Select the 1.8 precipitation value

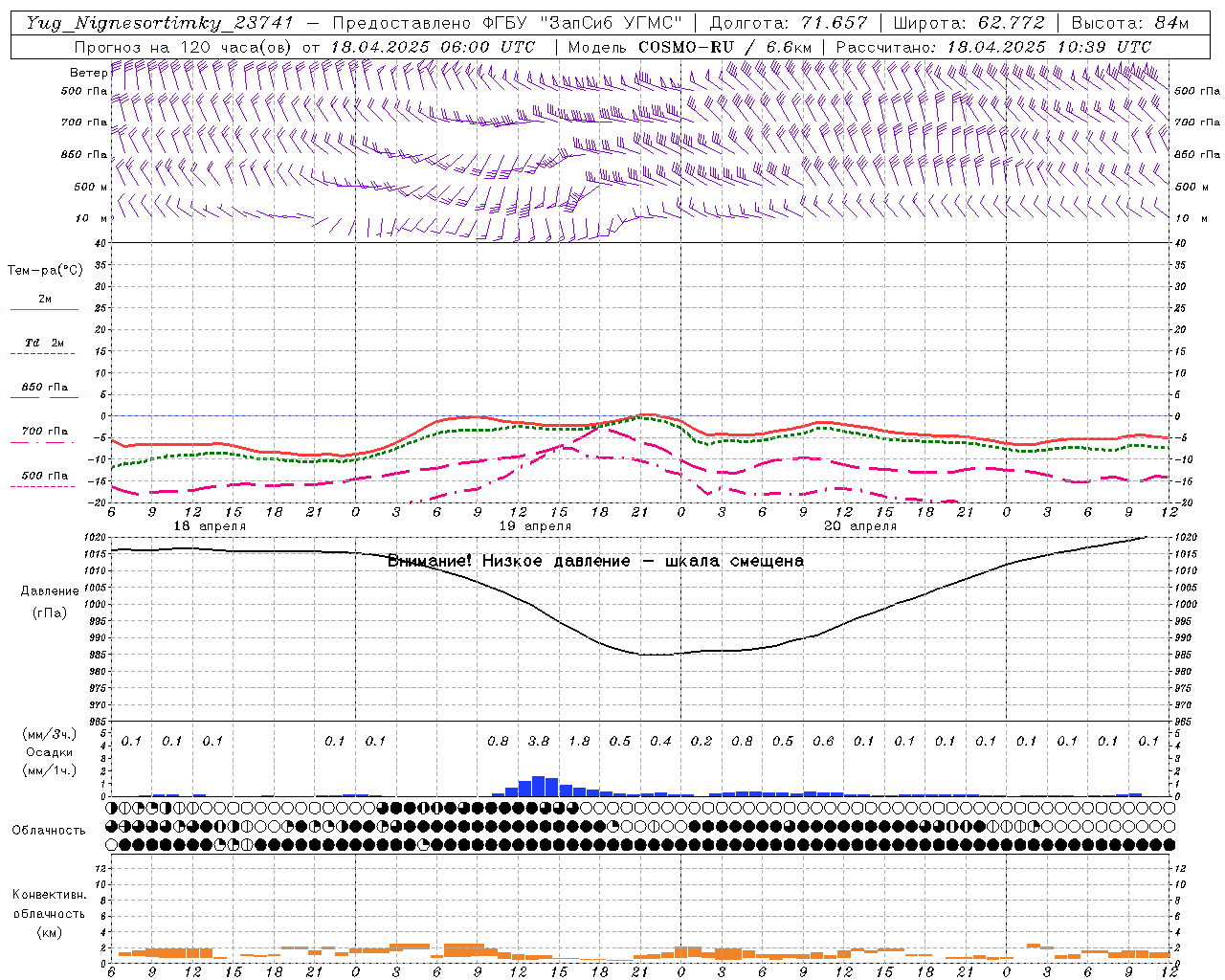[579, 741]
